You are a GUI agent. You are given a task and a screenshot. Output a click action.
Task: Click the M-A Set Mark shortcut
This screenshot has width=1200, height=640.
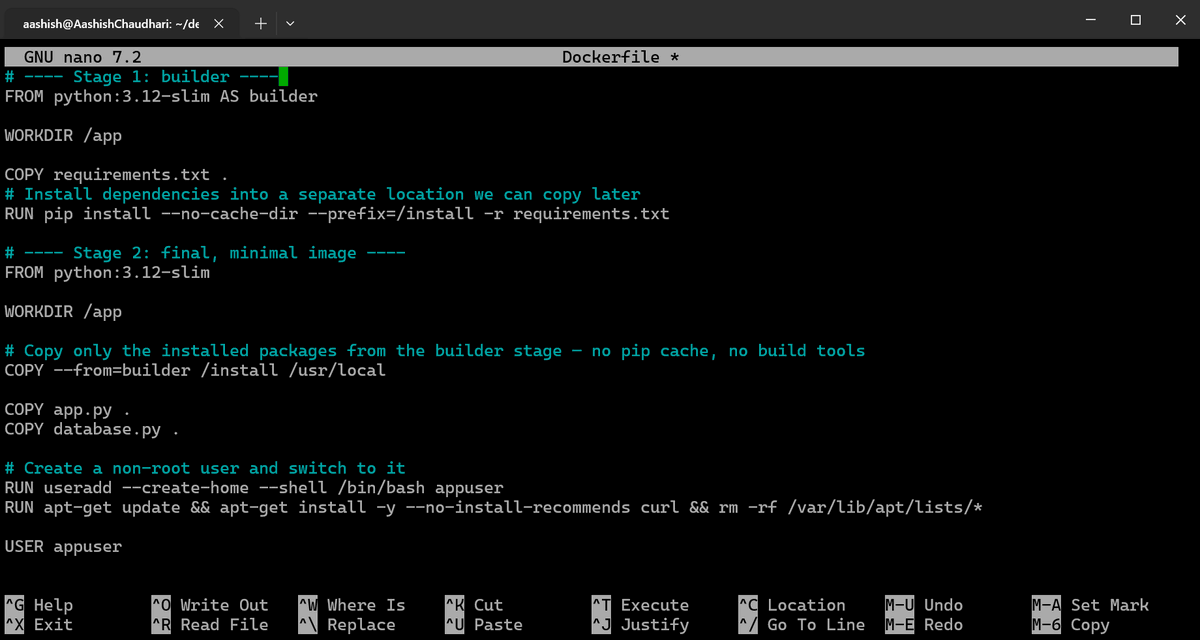point(1091,605)
